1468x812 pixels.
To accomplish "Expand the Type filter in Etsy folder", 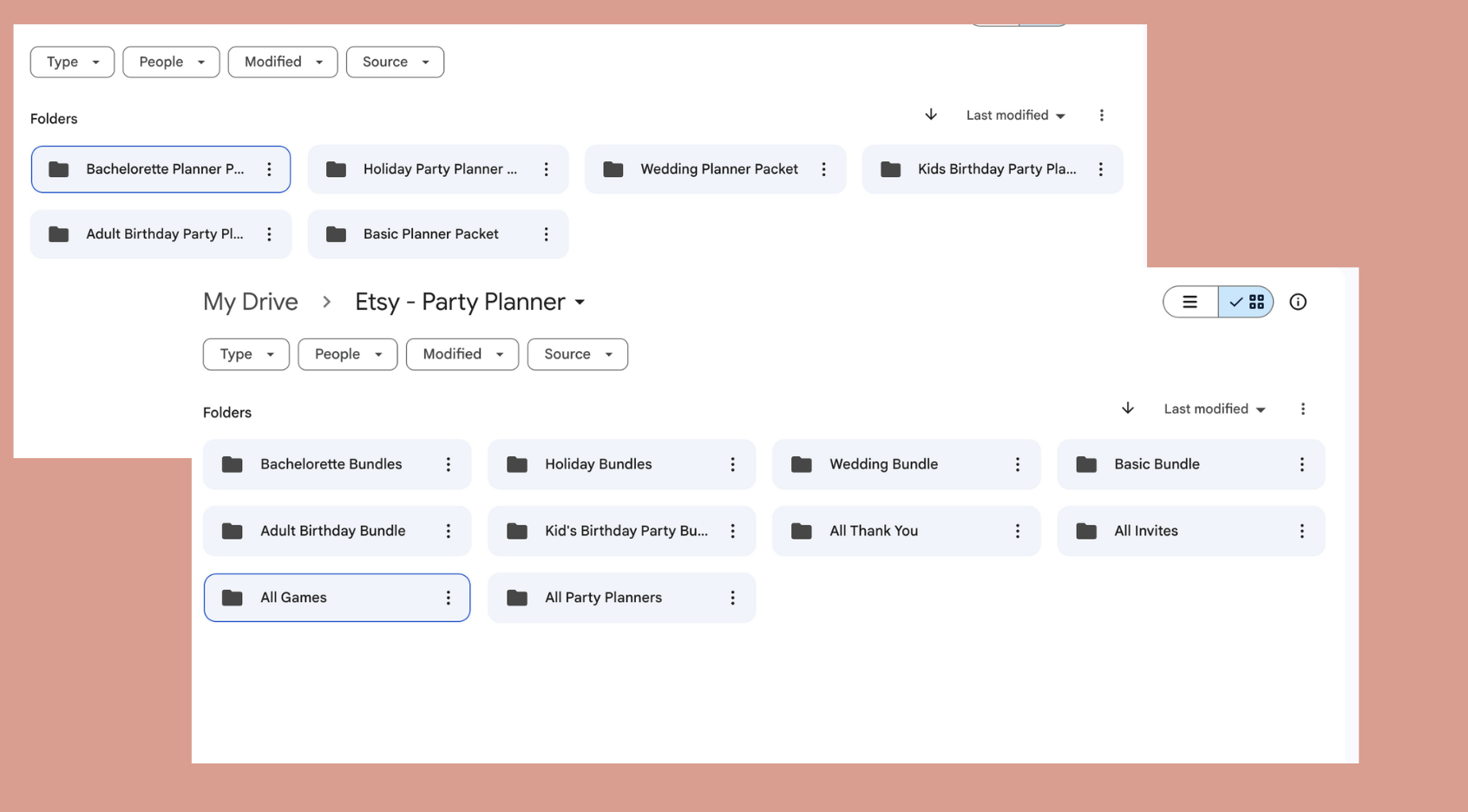I will tap(246, 354).
